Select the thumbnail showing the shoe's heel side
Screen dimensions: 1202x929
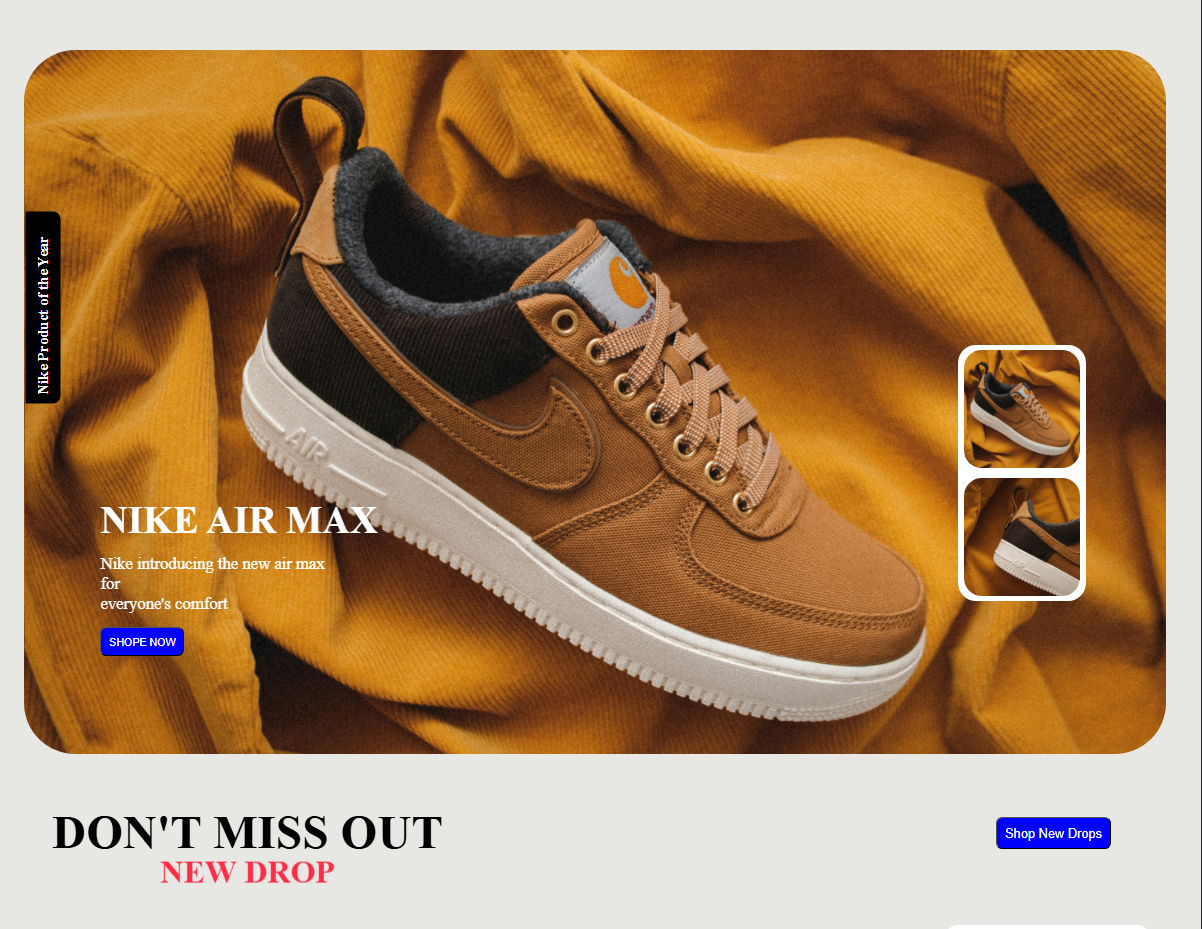(1022, 537)
